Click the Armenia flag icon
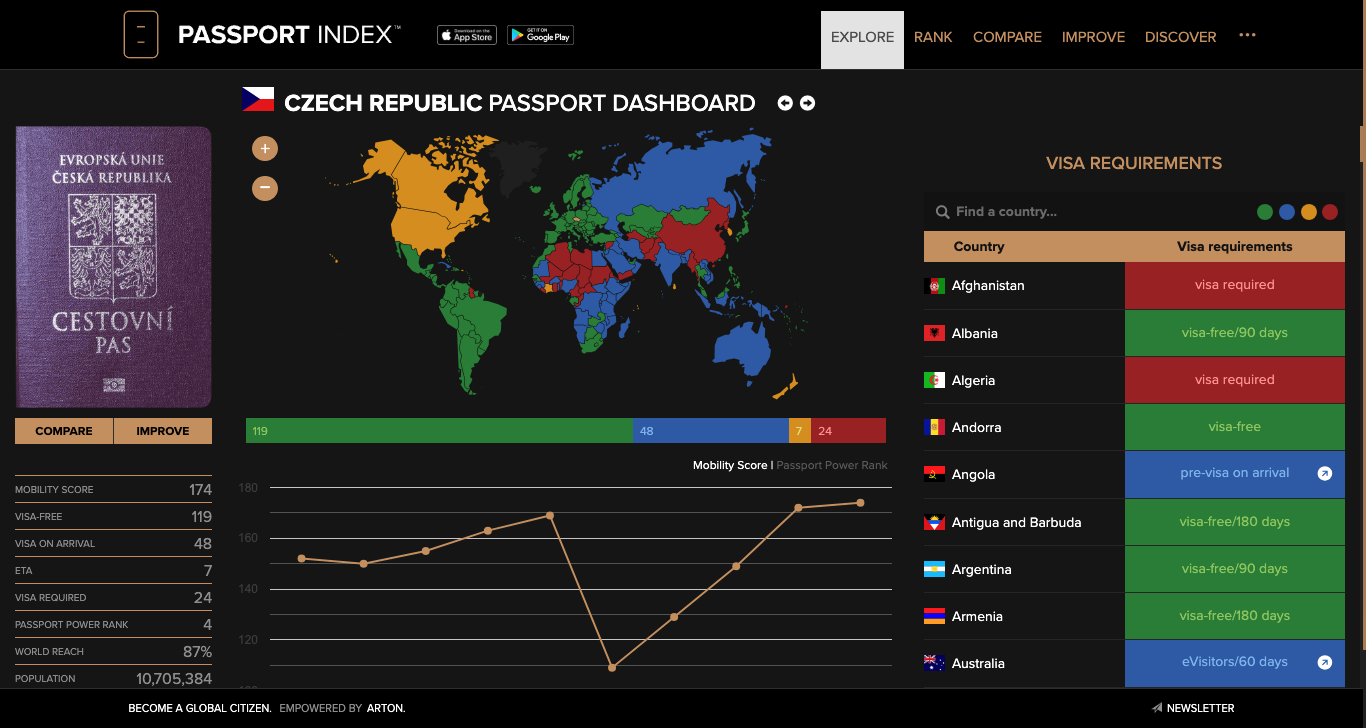This screenshot has height=728, width=1366. pyautogui.click(x=935, y=616)
